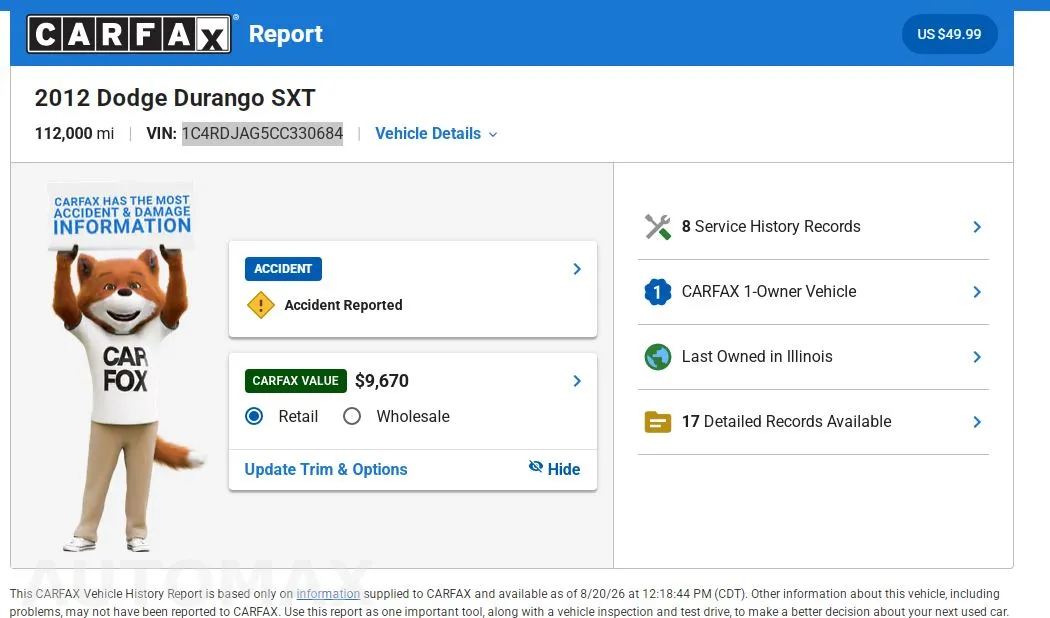Open 17 Detailed Records Available row
Screen dimensions: 1050x618
[x=813, y=422]
